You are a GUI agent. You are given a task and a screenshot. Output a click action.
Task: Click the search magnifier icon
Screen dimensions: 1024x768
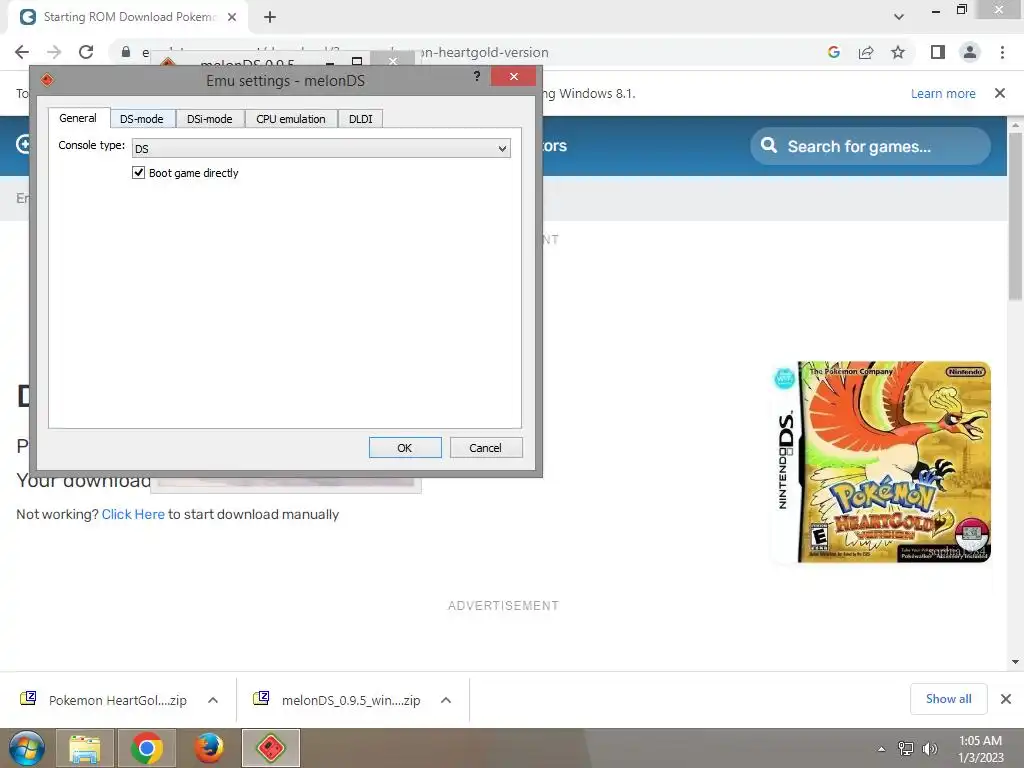tap(769, 145)
